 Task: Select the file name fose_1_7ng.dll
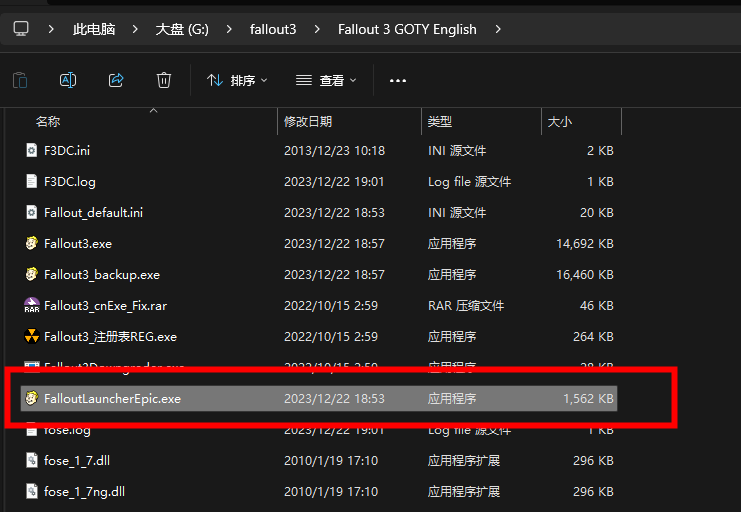coord(84,492)
